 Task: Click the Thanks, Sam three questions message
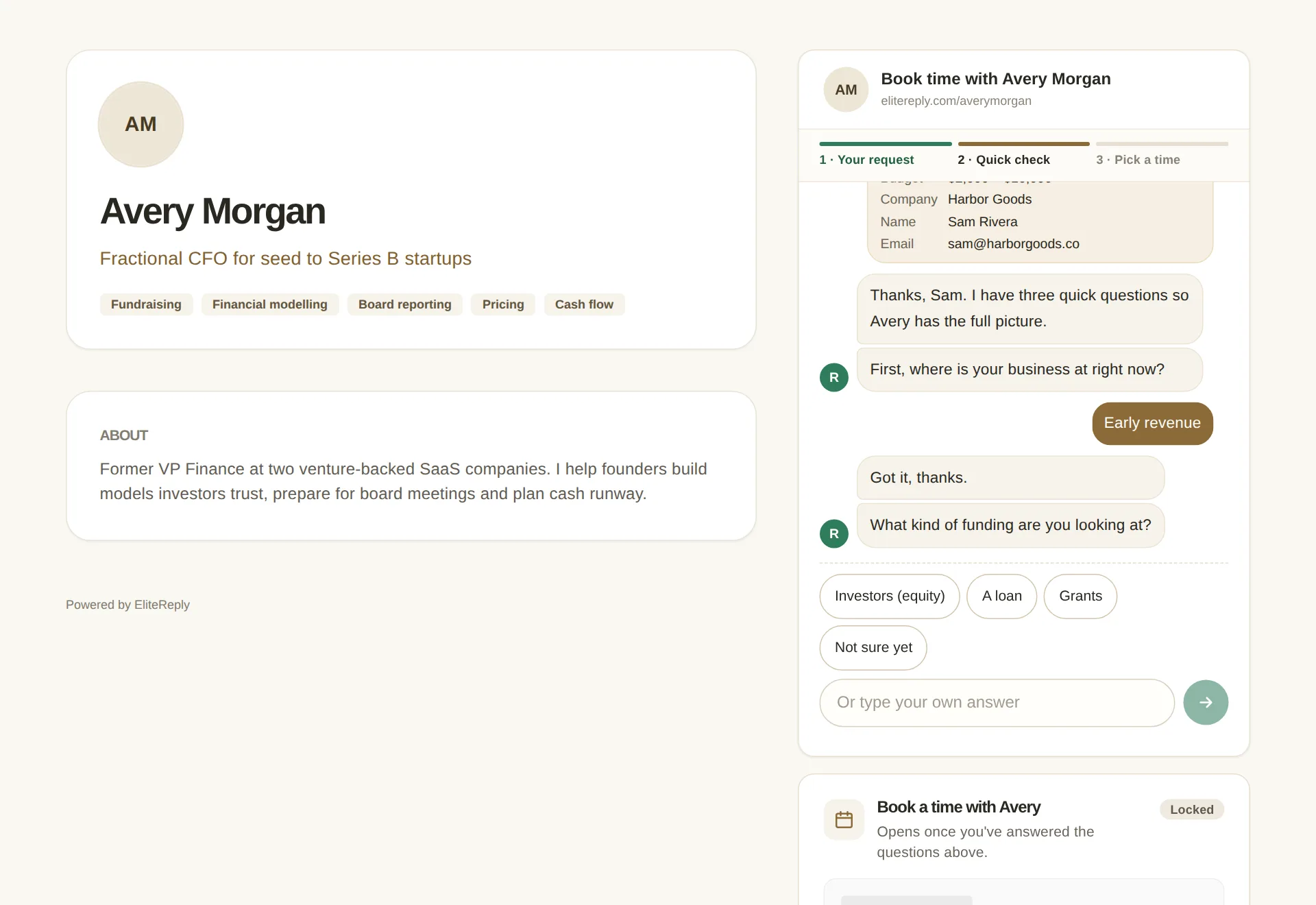(x=1029, y=309)
